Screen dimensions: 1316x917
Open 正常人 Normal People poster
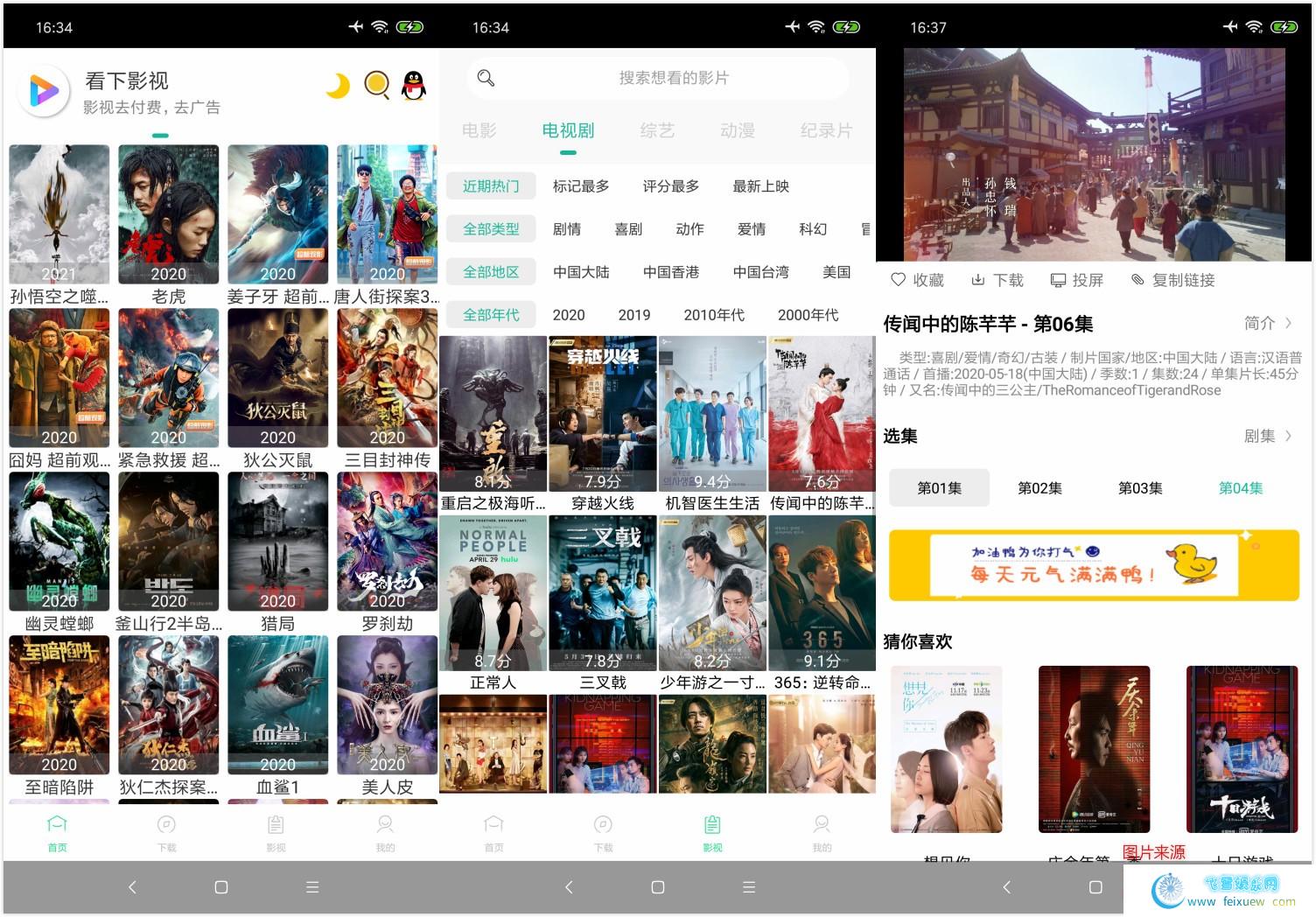coord(493,593)
